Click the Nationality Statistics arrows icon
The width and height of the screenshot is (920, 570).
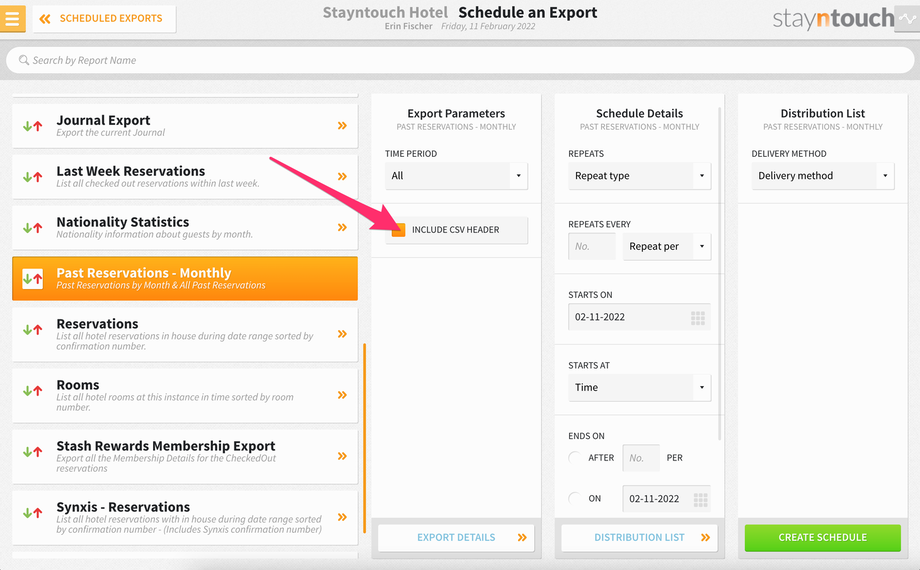(x=32, y=228)
